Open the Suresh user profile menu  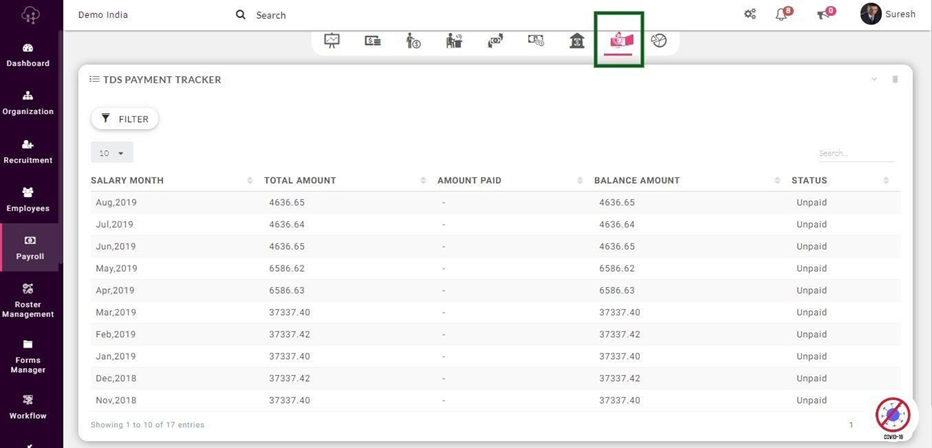click(x=887, y=14)
